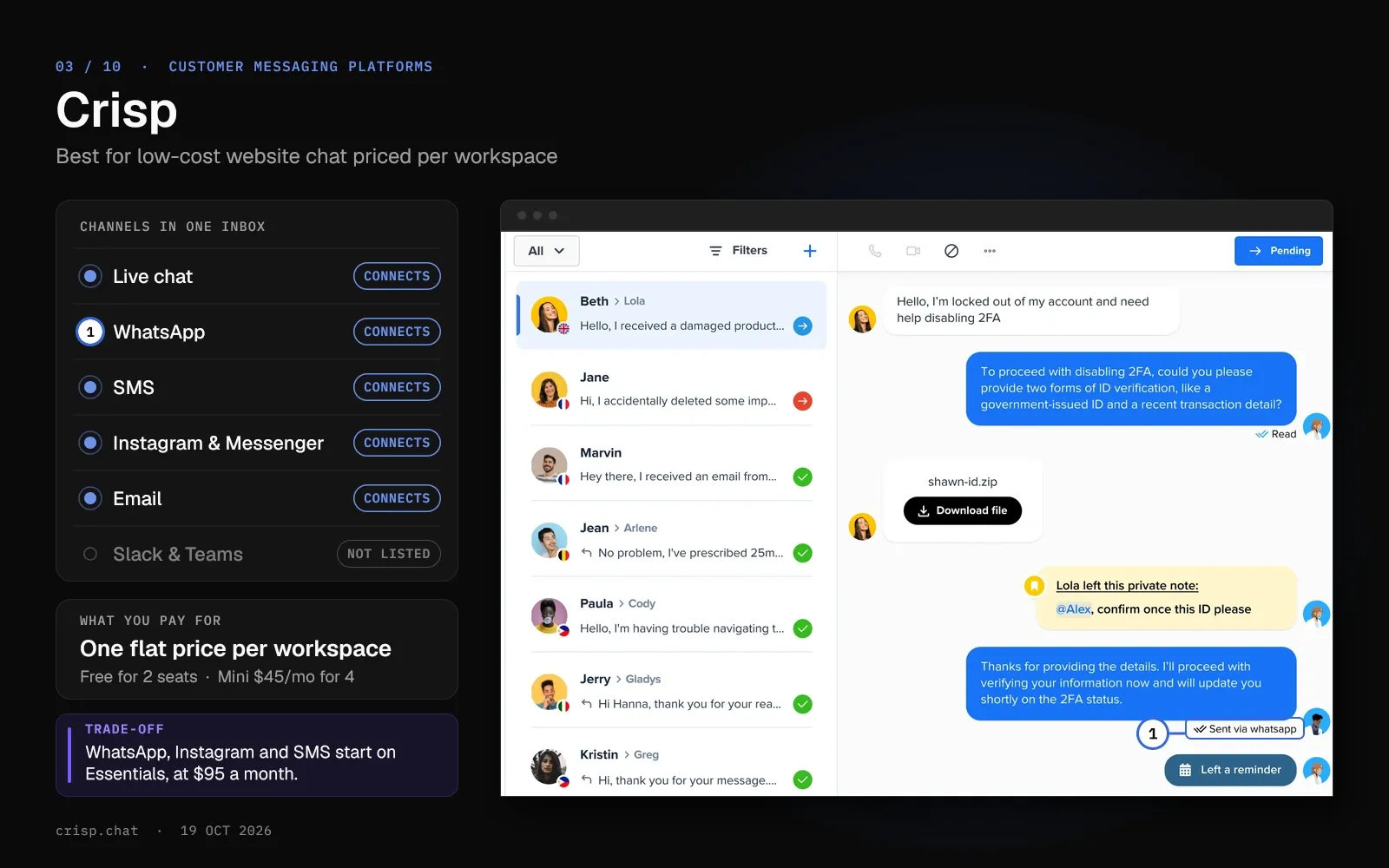Click the green checkmark on Marvin's conversation
Viewport: 1389px width, 868px height.
[x=803, y=477]
